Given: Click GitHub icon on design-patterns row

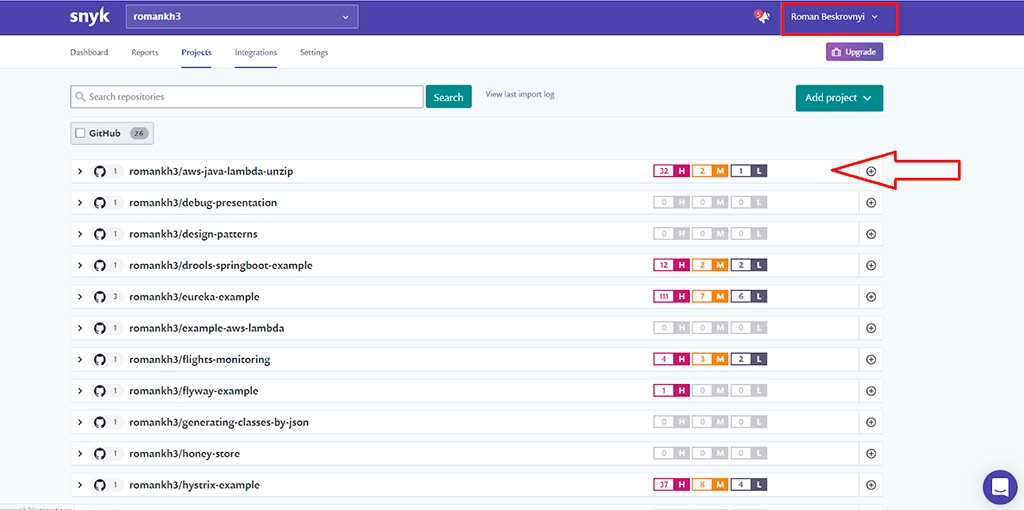Looking at the screenshot, I should (x=99, y=234).
